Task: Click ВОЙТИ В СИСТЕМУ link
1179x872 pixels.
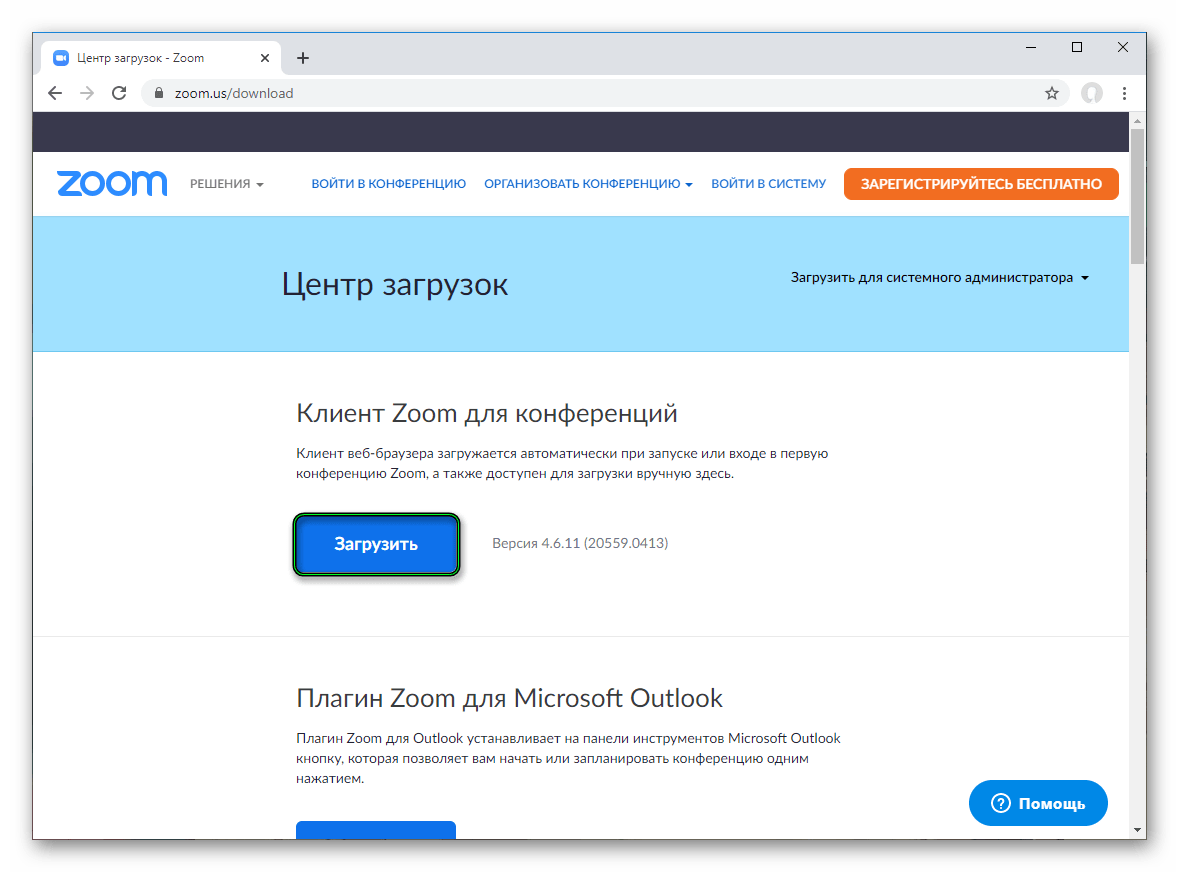Action: [768, 184]
